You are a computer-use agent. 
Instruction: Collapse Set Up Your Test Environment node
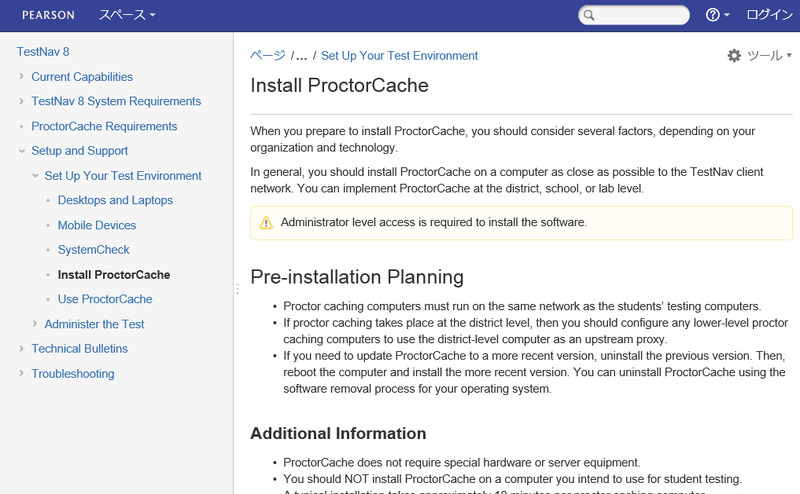[35, 176]
